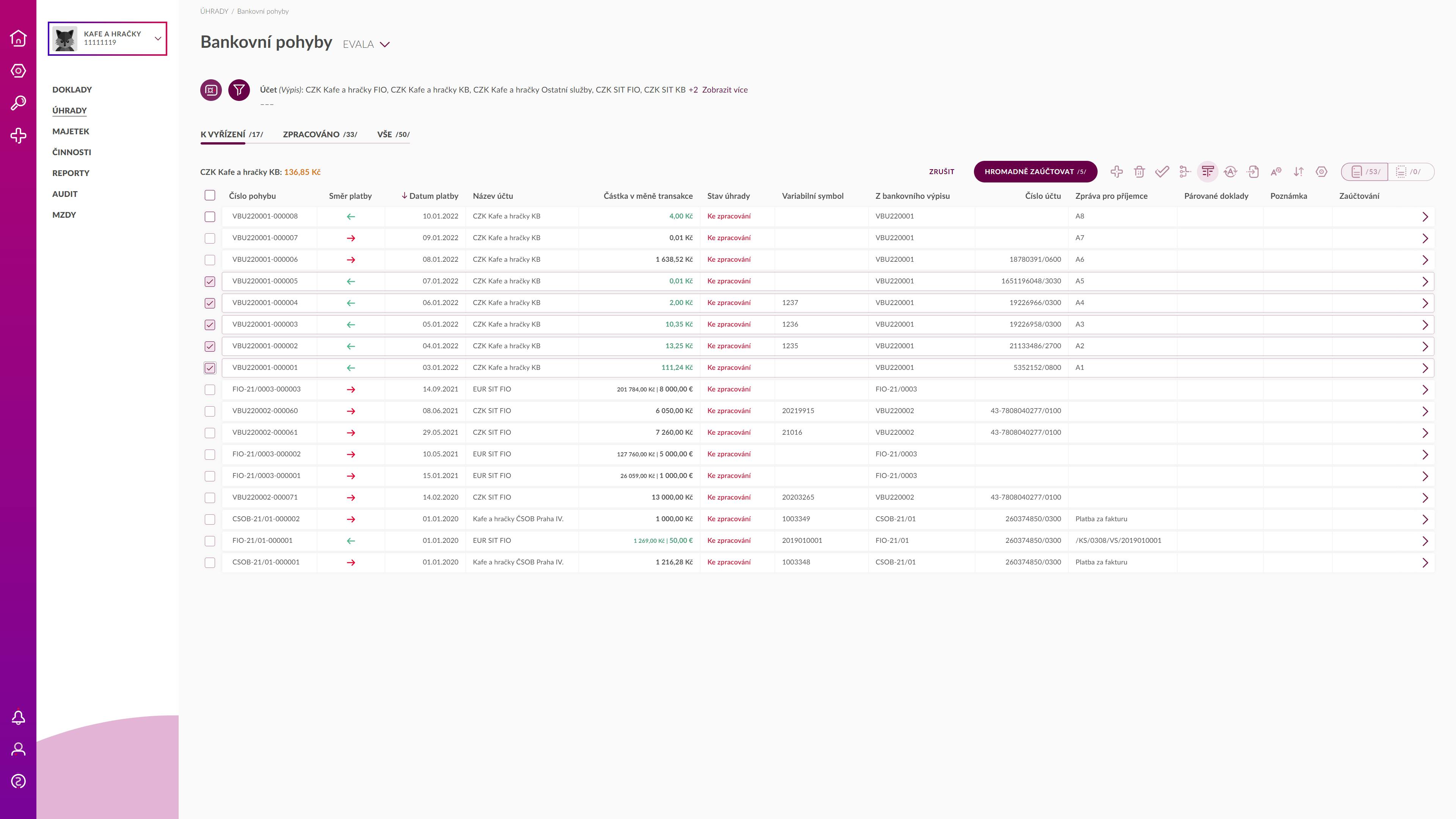Viewport: 1456px width, 819px height.
Task: Uncheck the box for VBU220001-000005
Action: (x=210, y=281)
